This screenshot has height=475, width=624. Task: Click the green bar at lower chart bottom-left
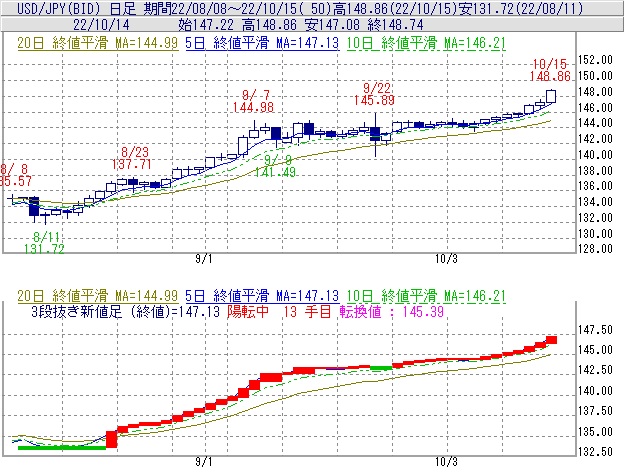coord(62,448)
